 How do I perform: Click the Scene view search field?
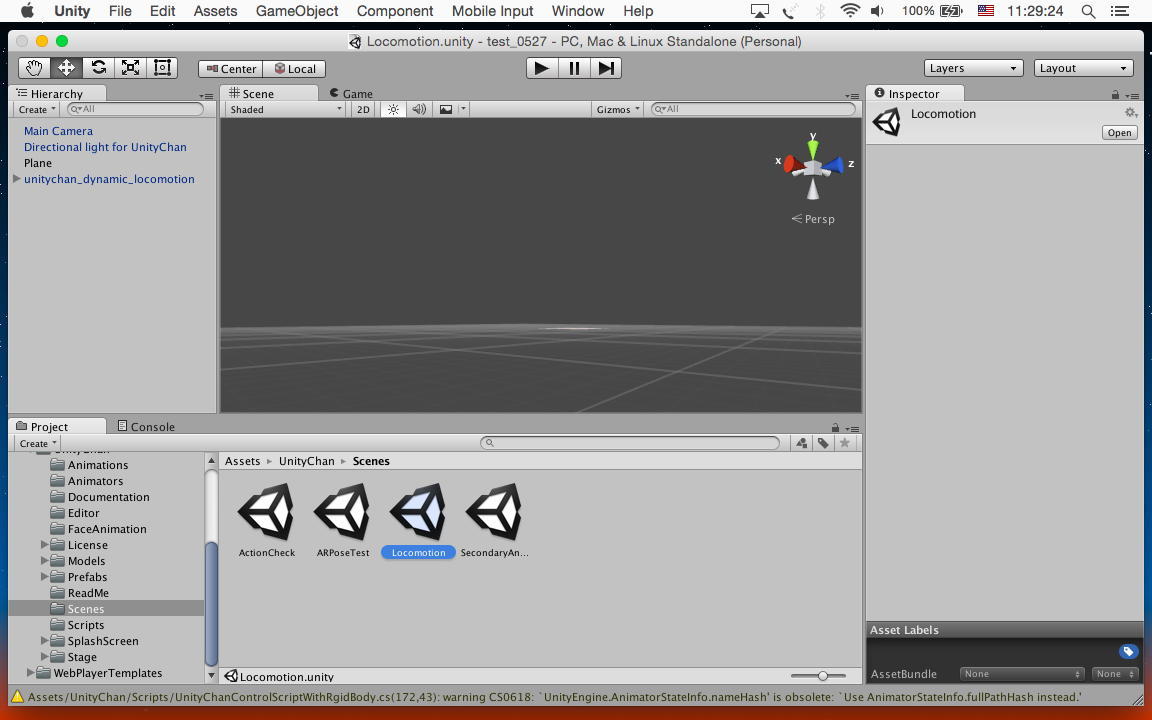point(754,109)
